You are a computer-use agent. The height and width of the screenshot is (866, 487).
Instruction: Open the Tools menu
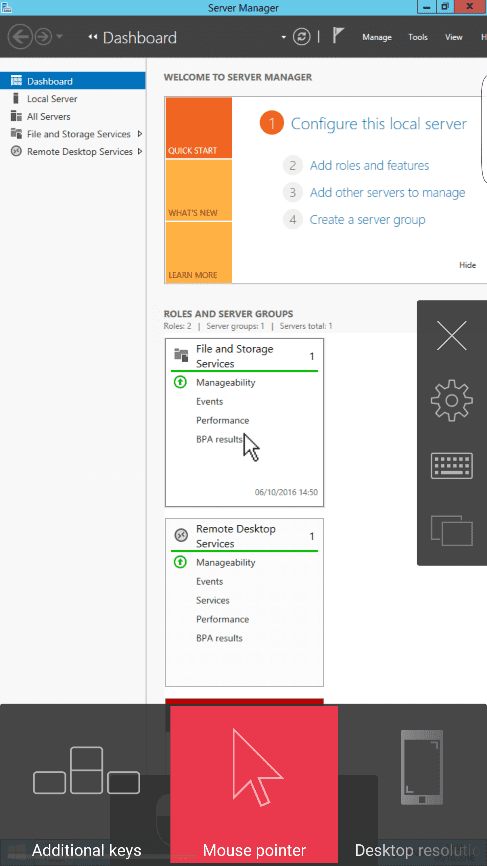(x=418, y=37)
